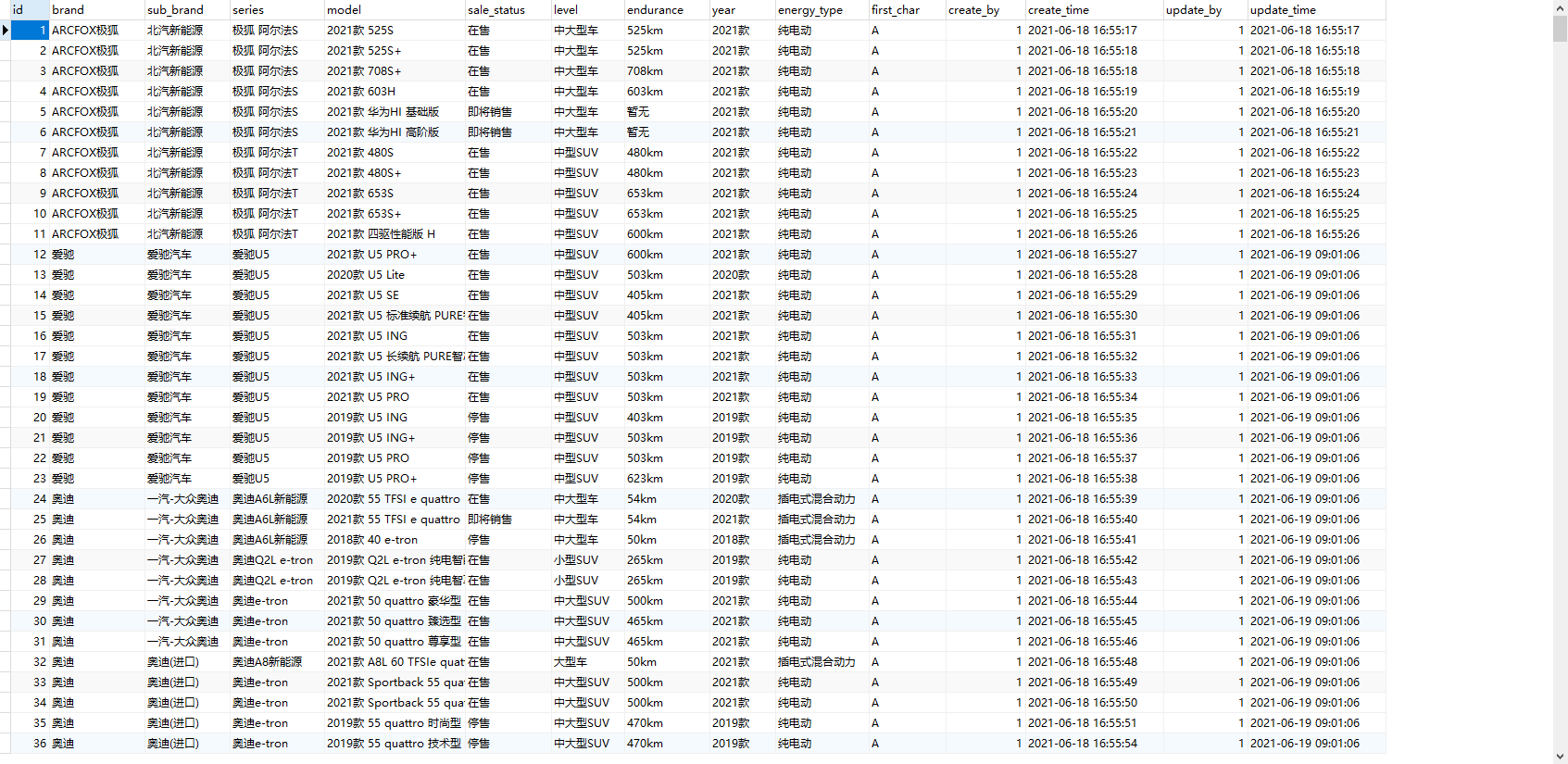Select endurance cell '623km'
Image resolution: width=1568 pixels, height=764 pixels.
(x=667, y=479)
